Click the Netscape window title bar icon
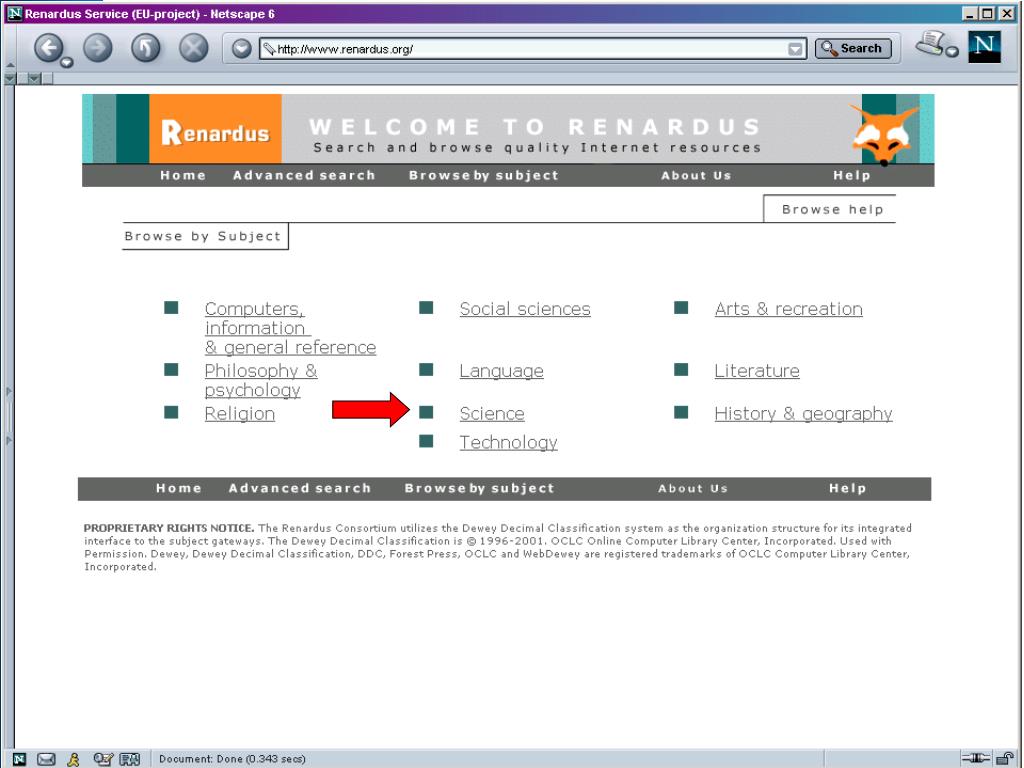 14,13
